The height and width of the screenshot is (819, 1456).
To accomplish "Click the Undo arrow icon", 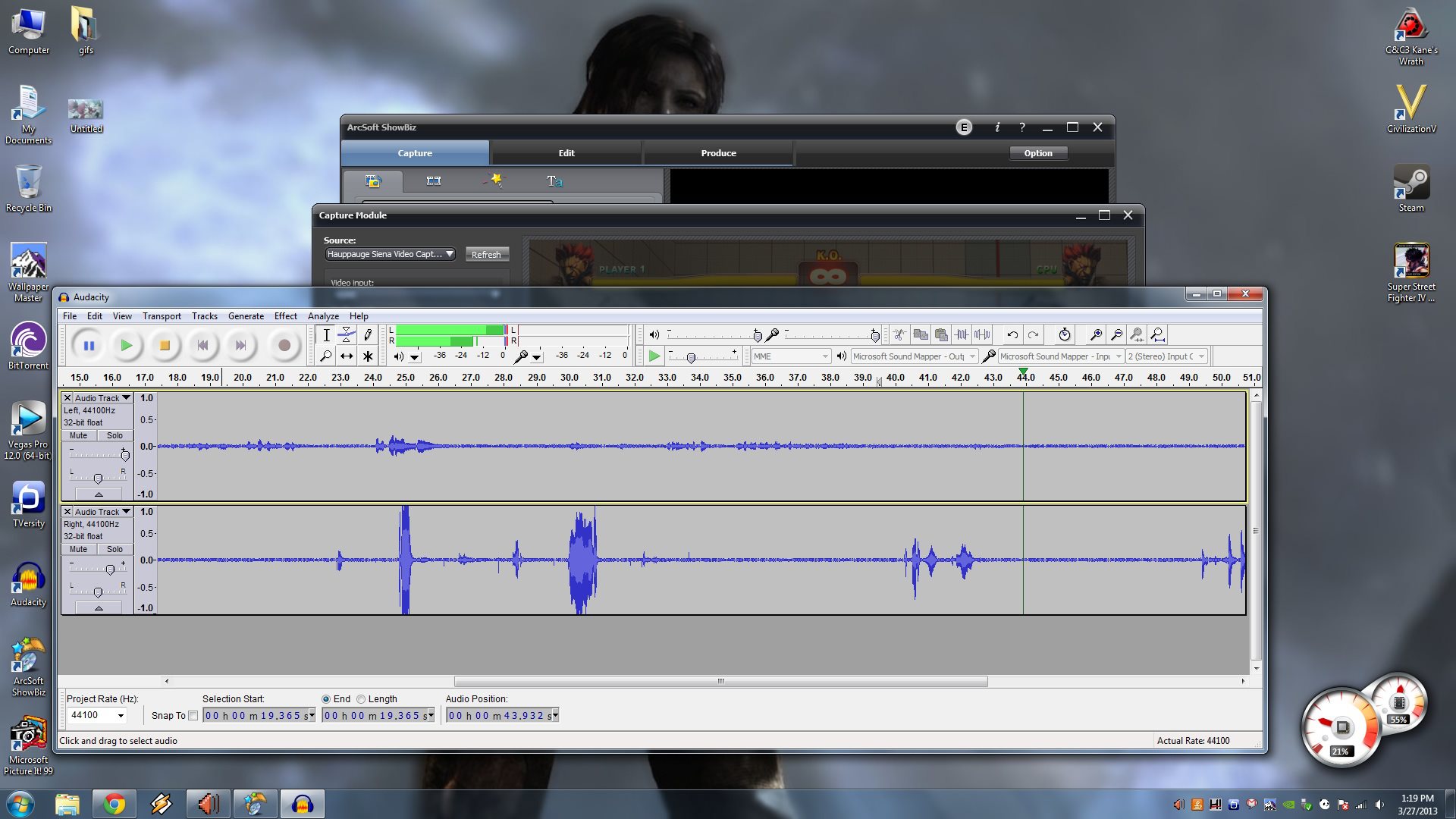I will pos(1012,334).
